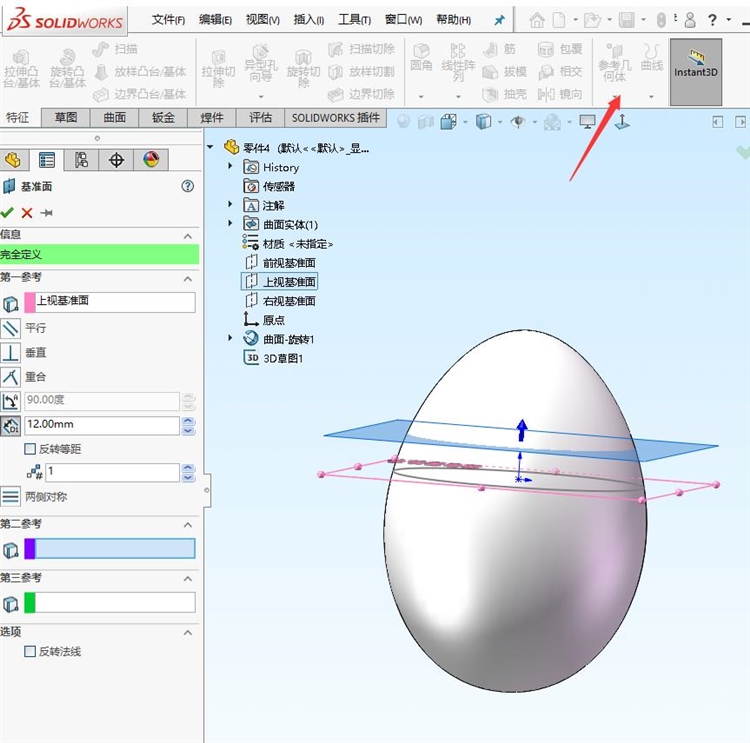
Task: Select the Draft (拔模) tool
Action: [x=504, y=72]
